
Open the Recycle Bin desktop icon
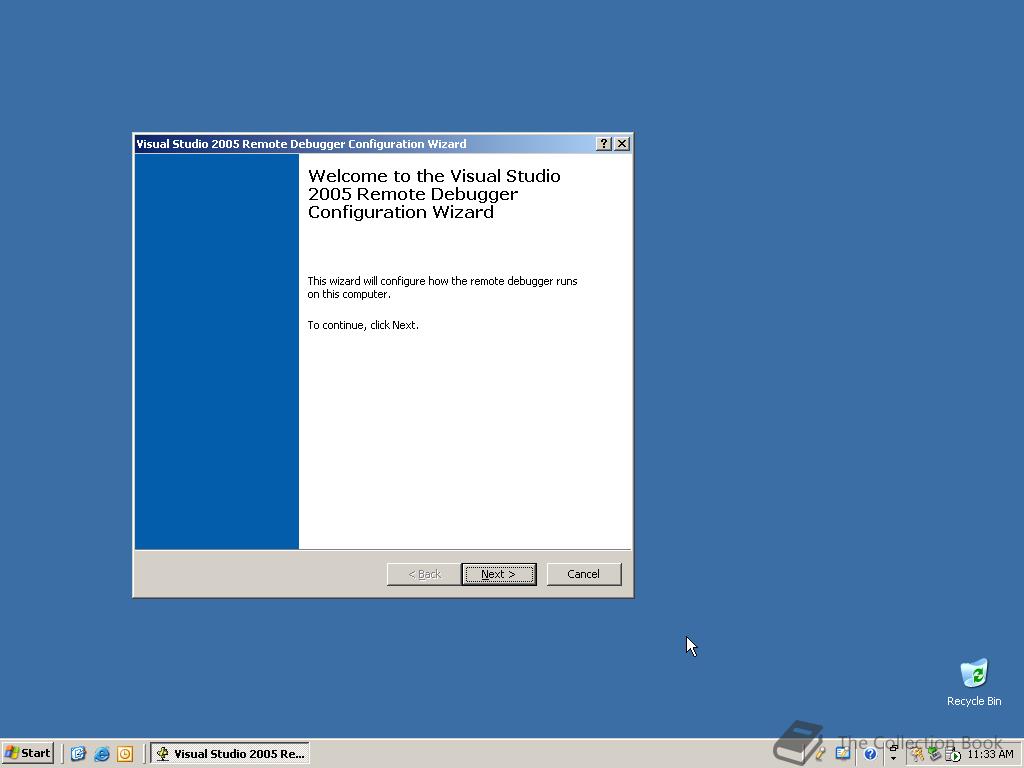pyautogui.click(x=974, y=682)
